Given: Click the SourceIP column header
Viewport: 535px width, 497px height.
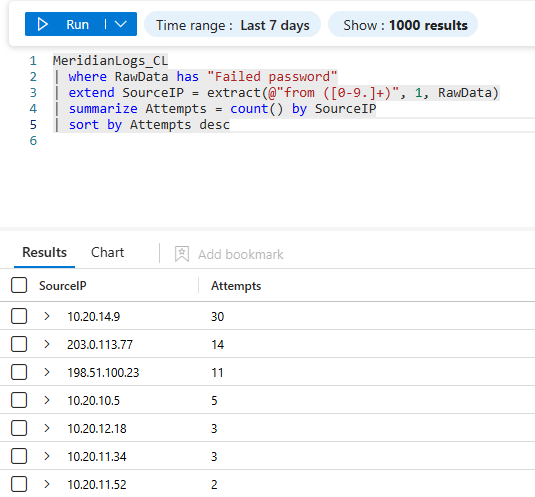Looking at the screenshot, I should (63, 286).
